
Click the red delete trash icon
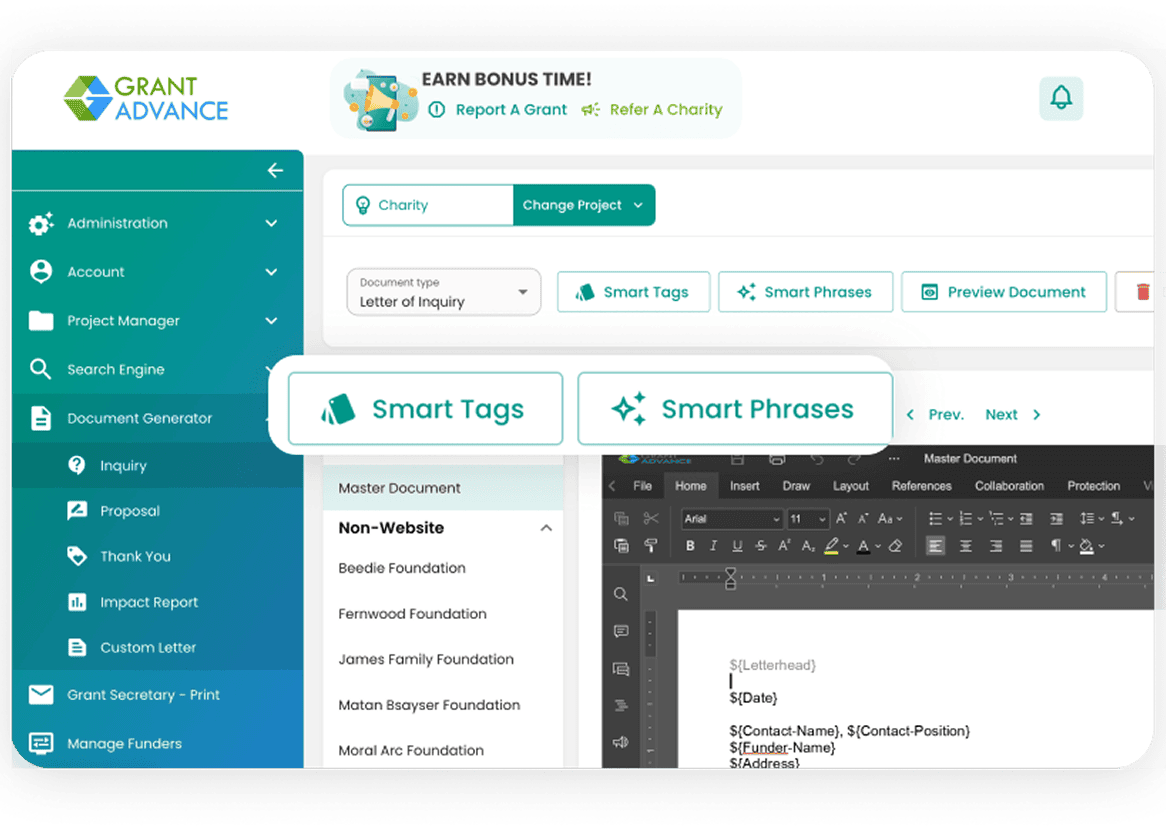tap(1142, 291)
